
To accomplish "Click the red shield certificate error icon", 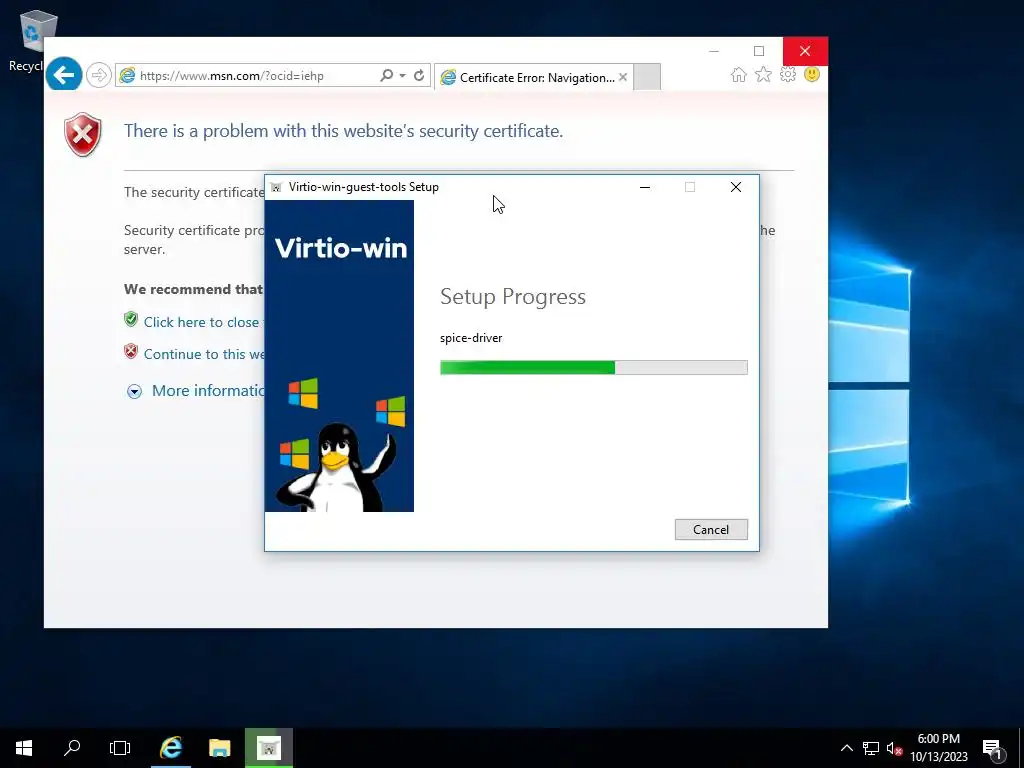I will (83, 135).
